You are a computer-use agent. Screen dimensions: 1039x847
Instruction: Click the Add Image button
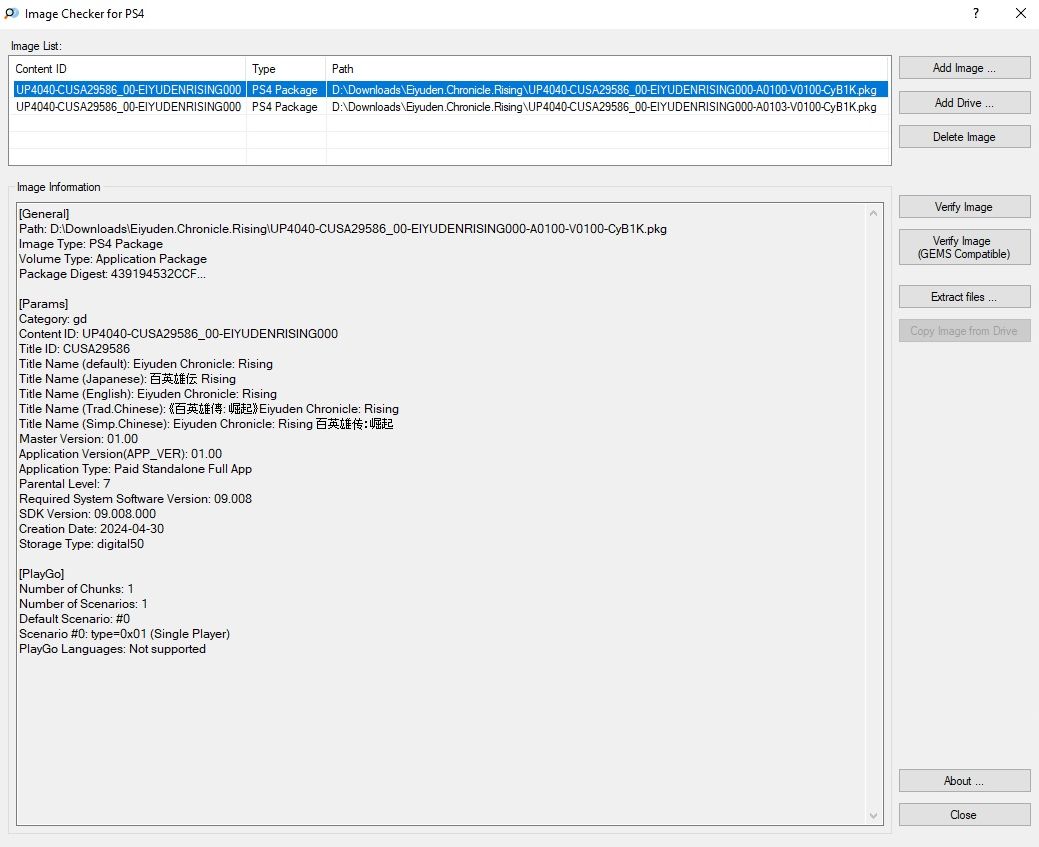click(x=964, y=68)
